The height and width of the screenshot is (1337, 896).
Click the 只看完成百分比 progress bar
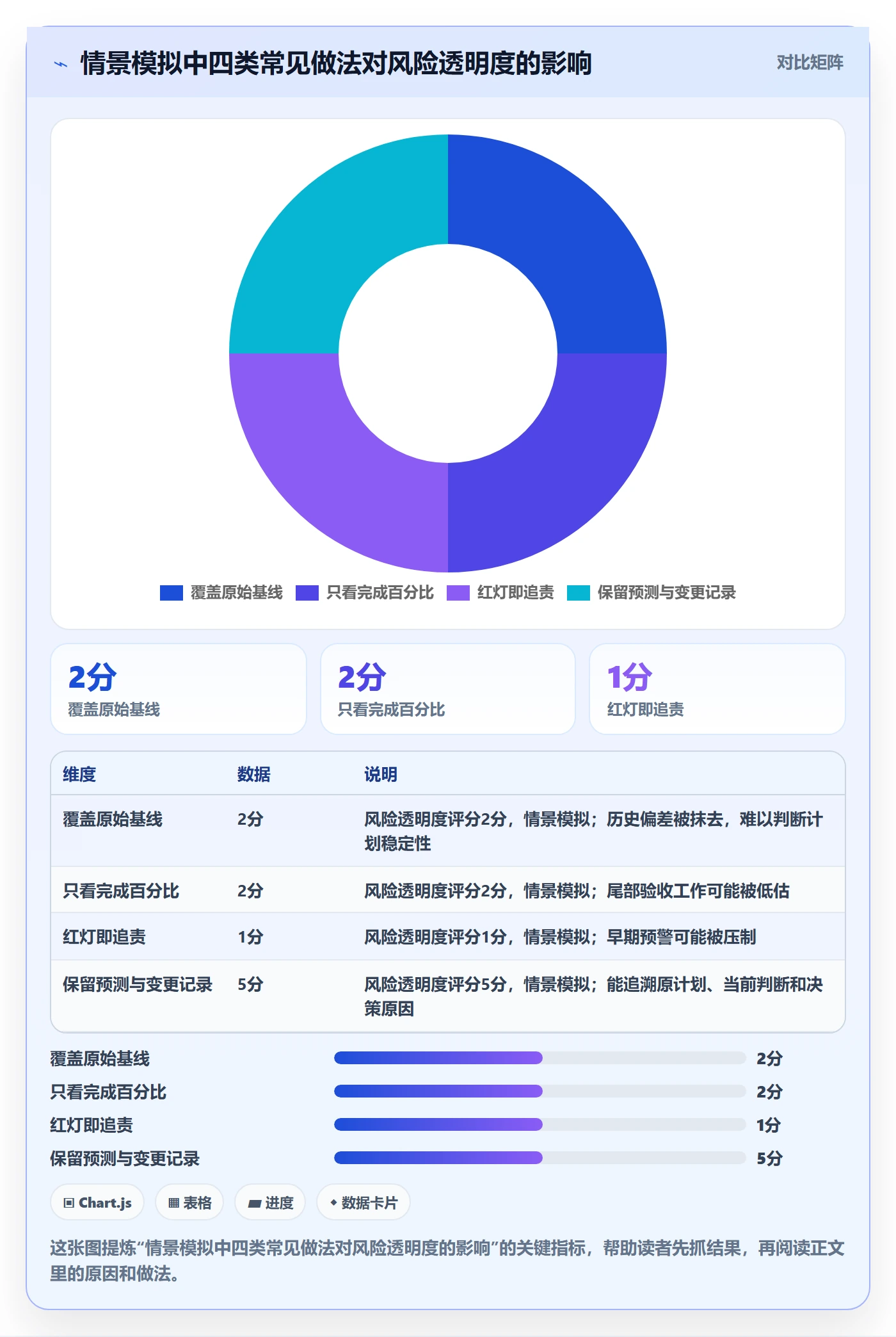(540, 1091)
